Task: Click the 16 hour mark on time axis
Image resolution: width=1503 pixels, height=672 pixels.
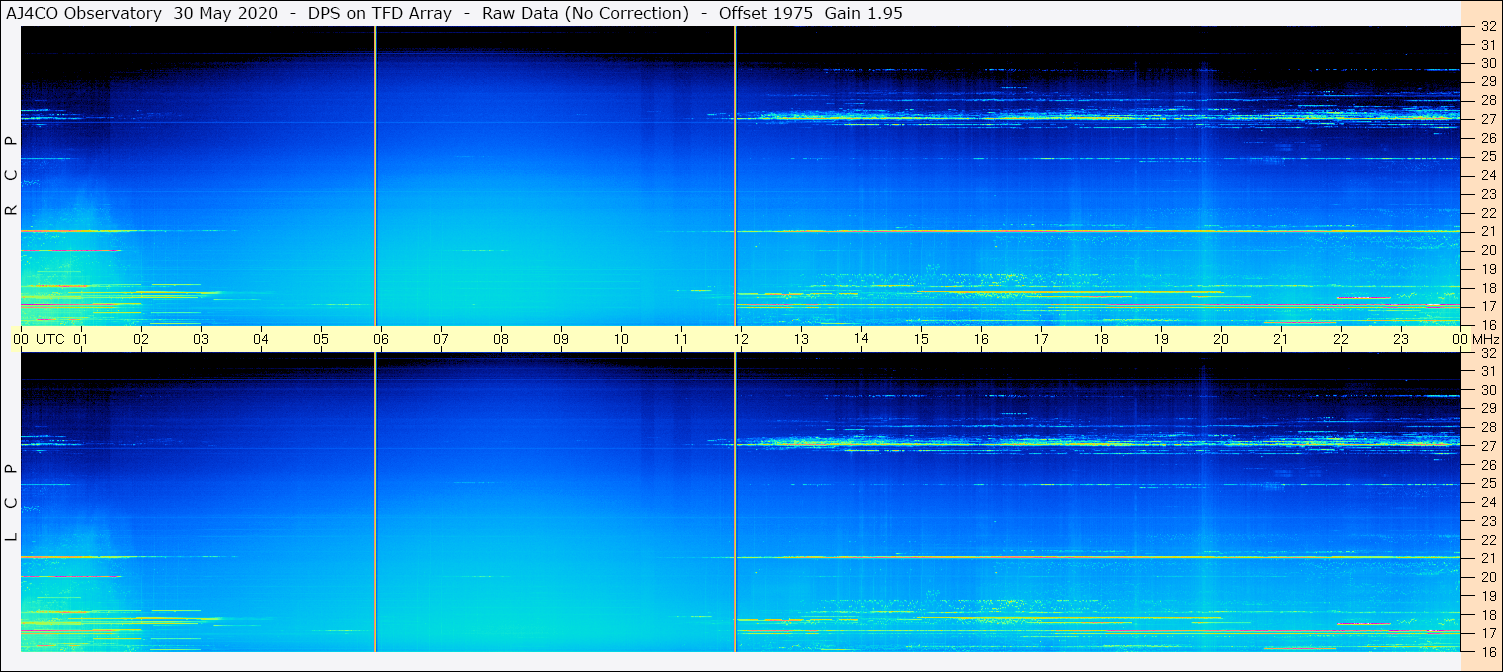Action: pyautogui.click(x=981, y=339)
